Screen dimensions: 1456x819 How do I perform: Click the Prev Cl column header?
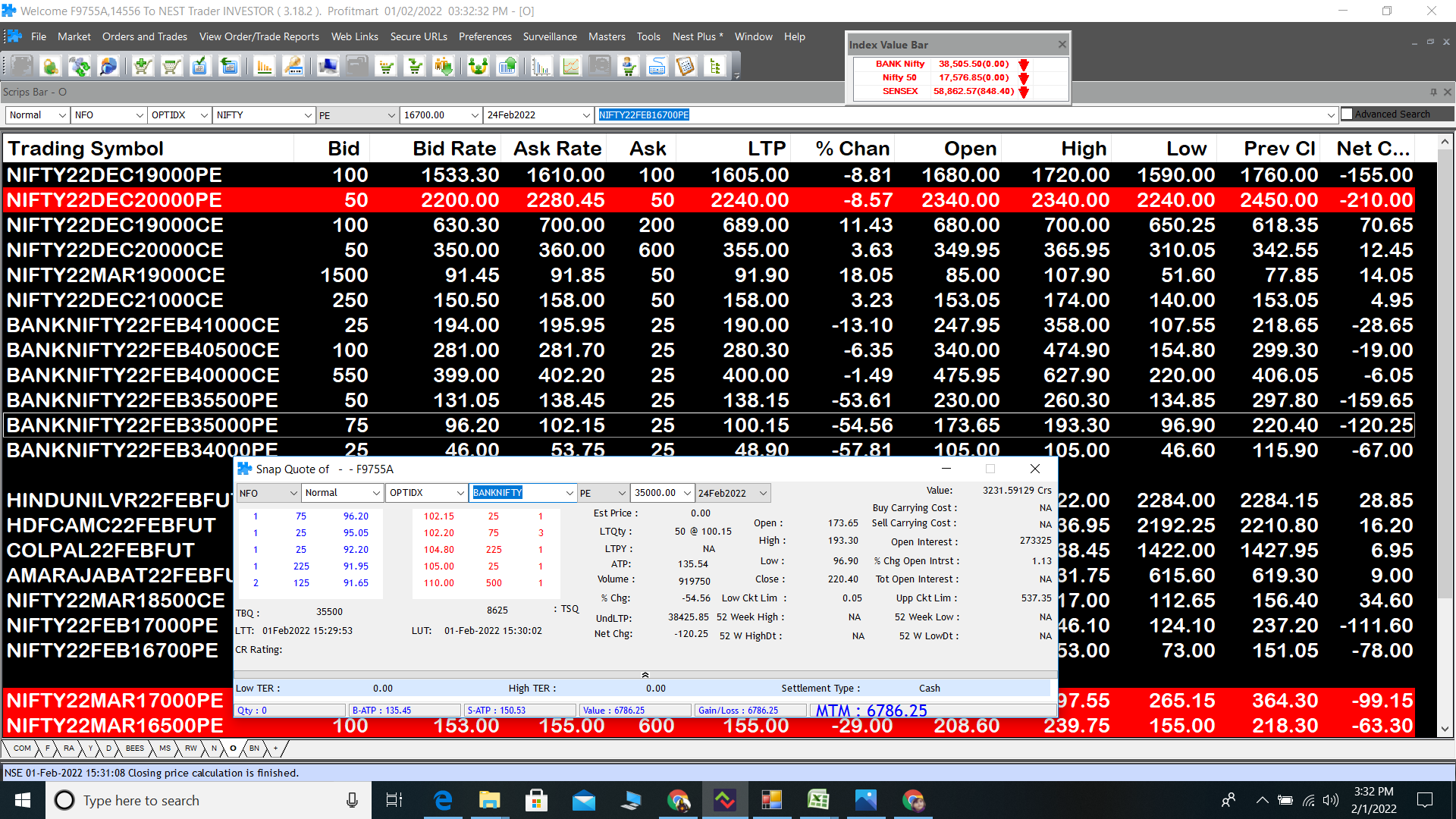click(1268, 149)
